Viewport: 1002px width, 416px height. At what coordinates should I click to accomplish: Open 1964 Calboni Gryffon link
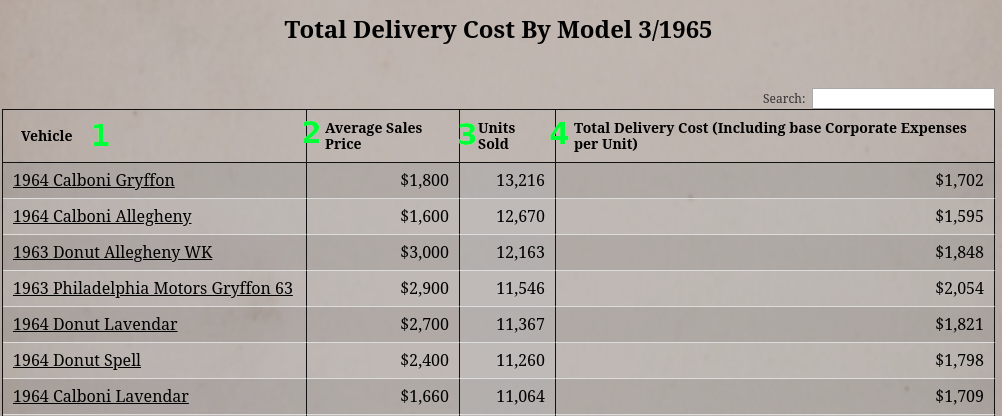coord(94,180)
